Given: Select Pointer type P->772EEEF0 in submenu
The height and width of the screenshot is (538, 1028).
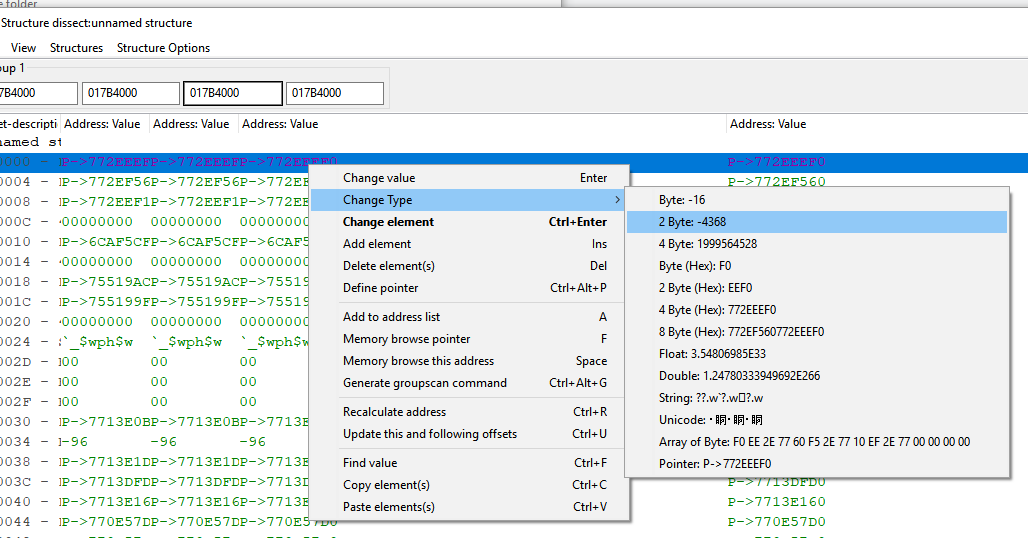Looking at the screenshot, I should click(x=714, y=464).
